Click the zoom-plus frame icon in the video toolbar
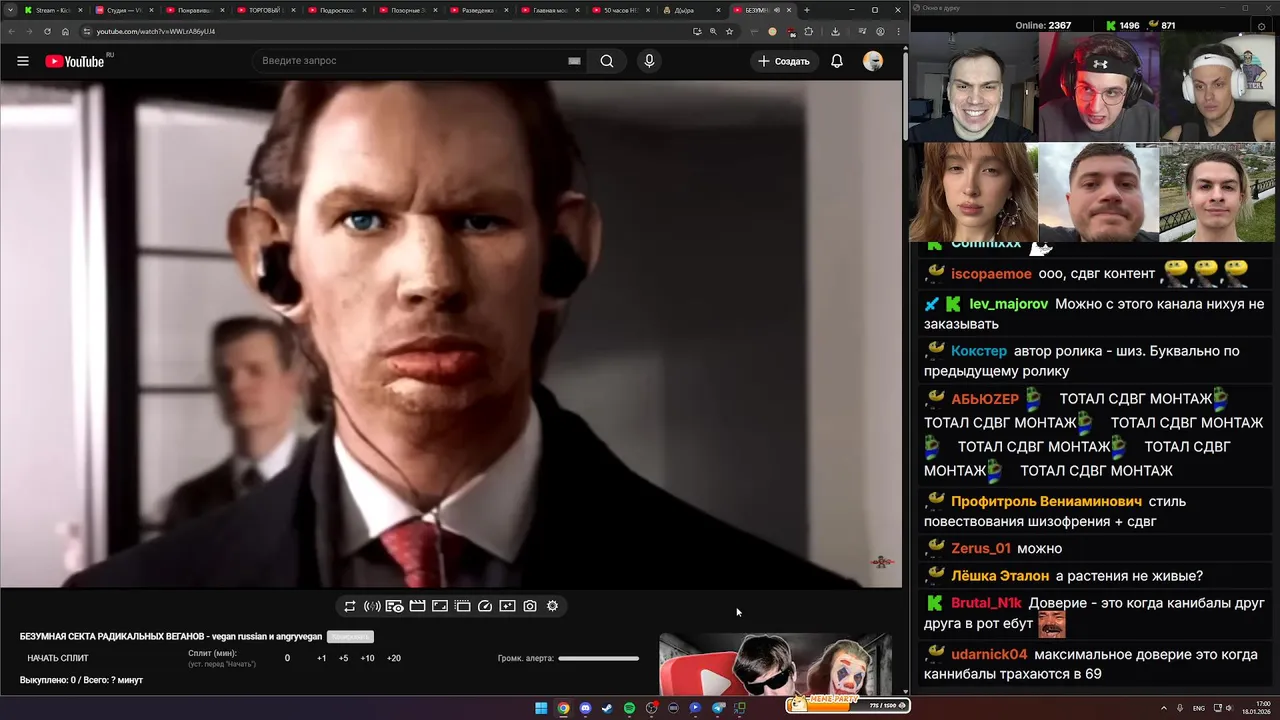 [x=507, y=606]
